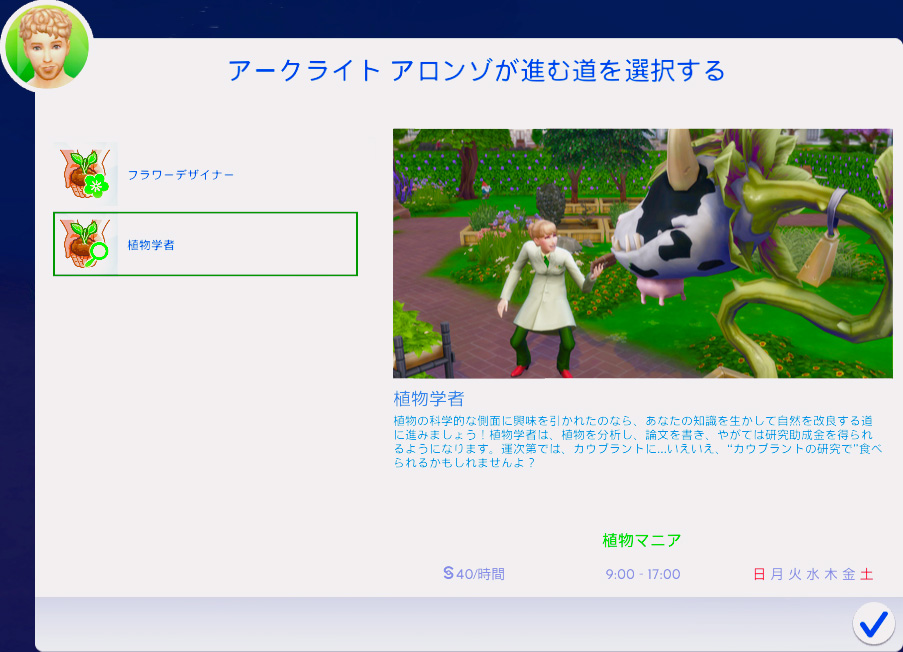Click the 植物マニア job level title
Viewport: 903px width, 652px height.
tap(642, 541)
